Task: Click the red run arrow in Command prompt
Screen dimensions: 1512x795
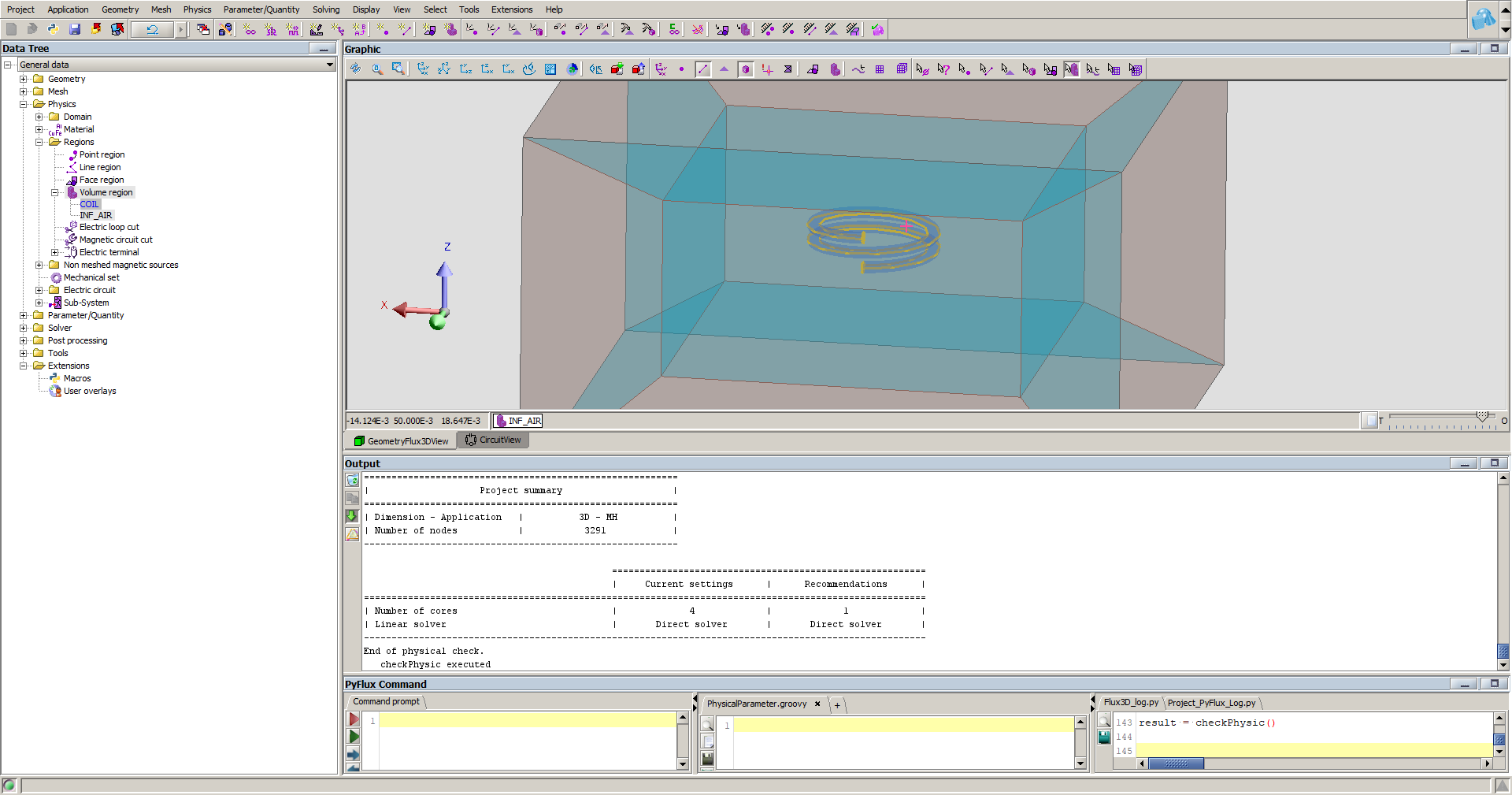Action: (x=354, y=719)
